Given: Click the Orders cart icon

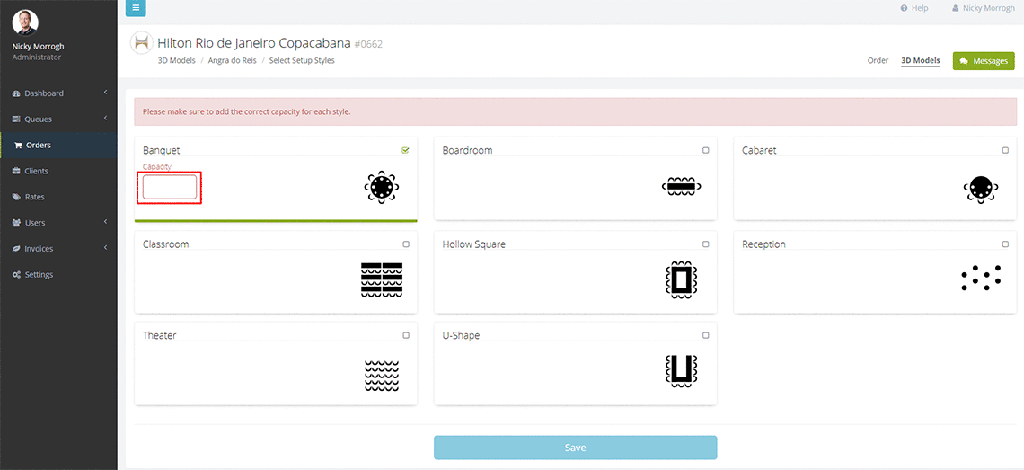Looking at the screenshot, I should tap(18, 145).
